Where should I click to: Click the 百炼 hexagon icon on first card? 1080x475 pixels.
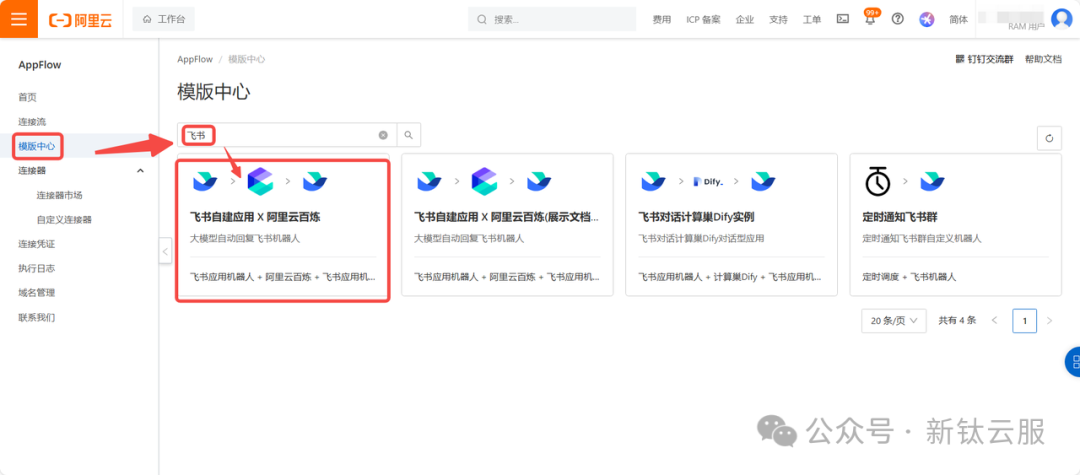tap(260, 181)
